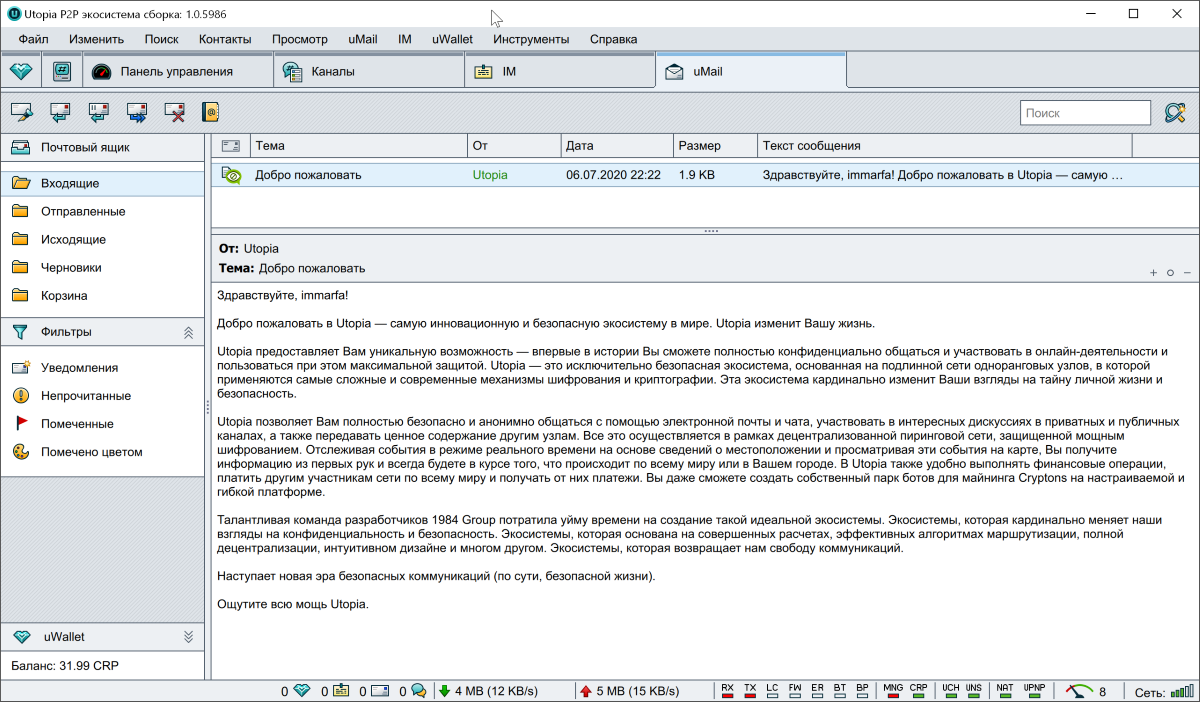The image size is (1200, 702).
Task: Click the UPNP indicator in status bar
Action: (x=1034, y=691)
